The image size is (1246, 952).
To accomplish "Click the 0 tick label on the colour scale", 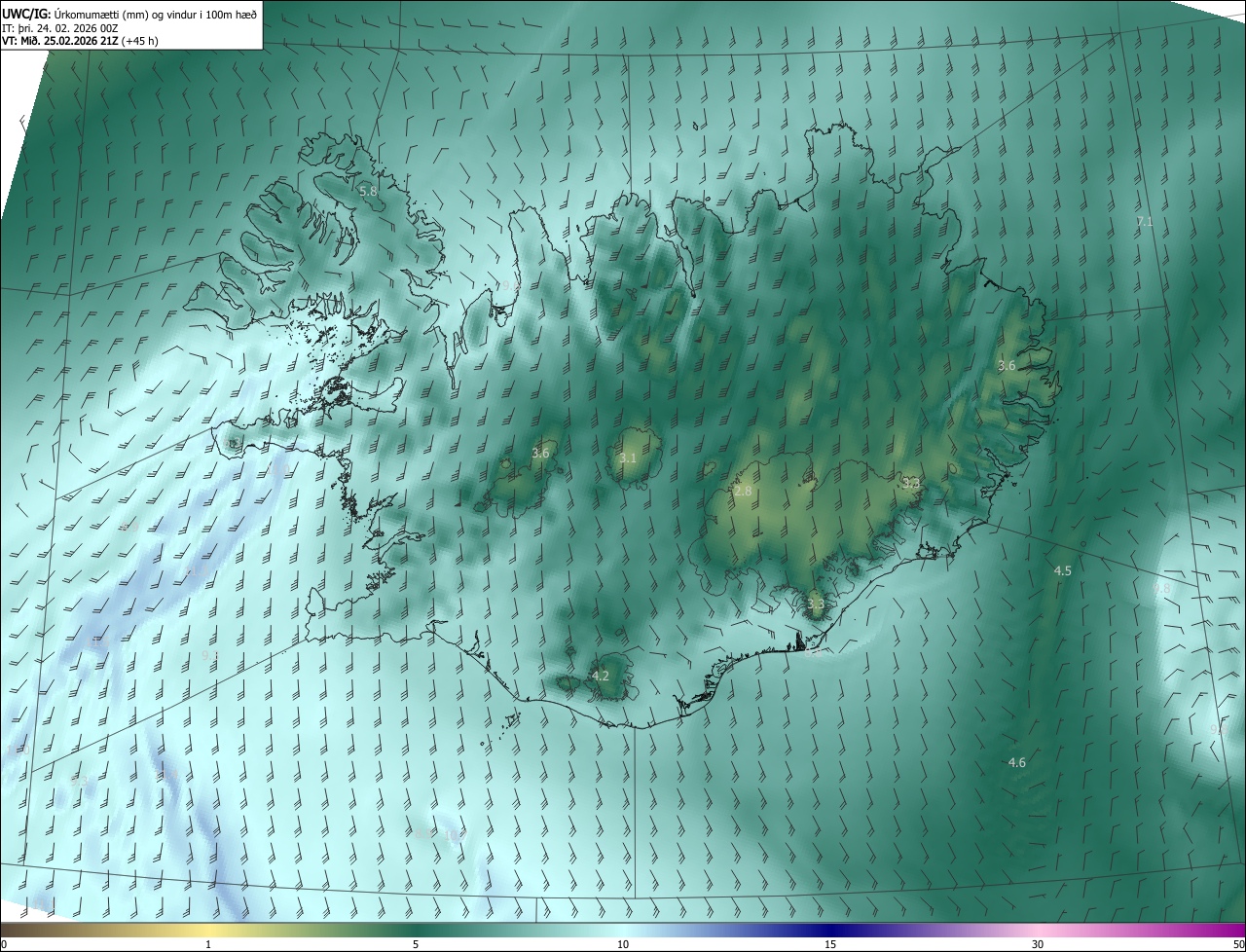I will tap(4, 944).
